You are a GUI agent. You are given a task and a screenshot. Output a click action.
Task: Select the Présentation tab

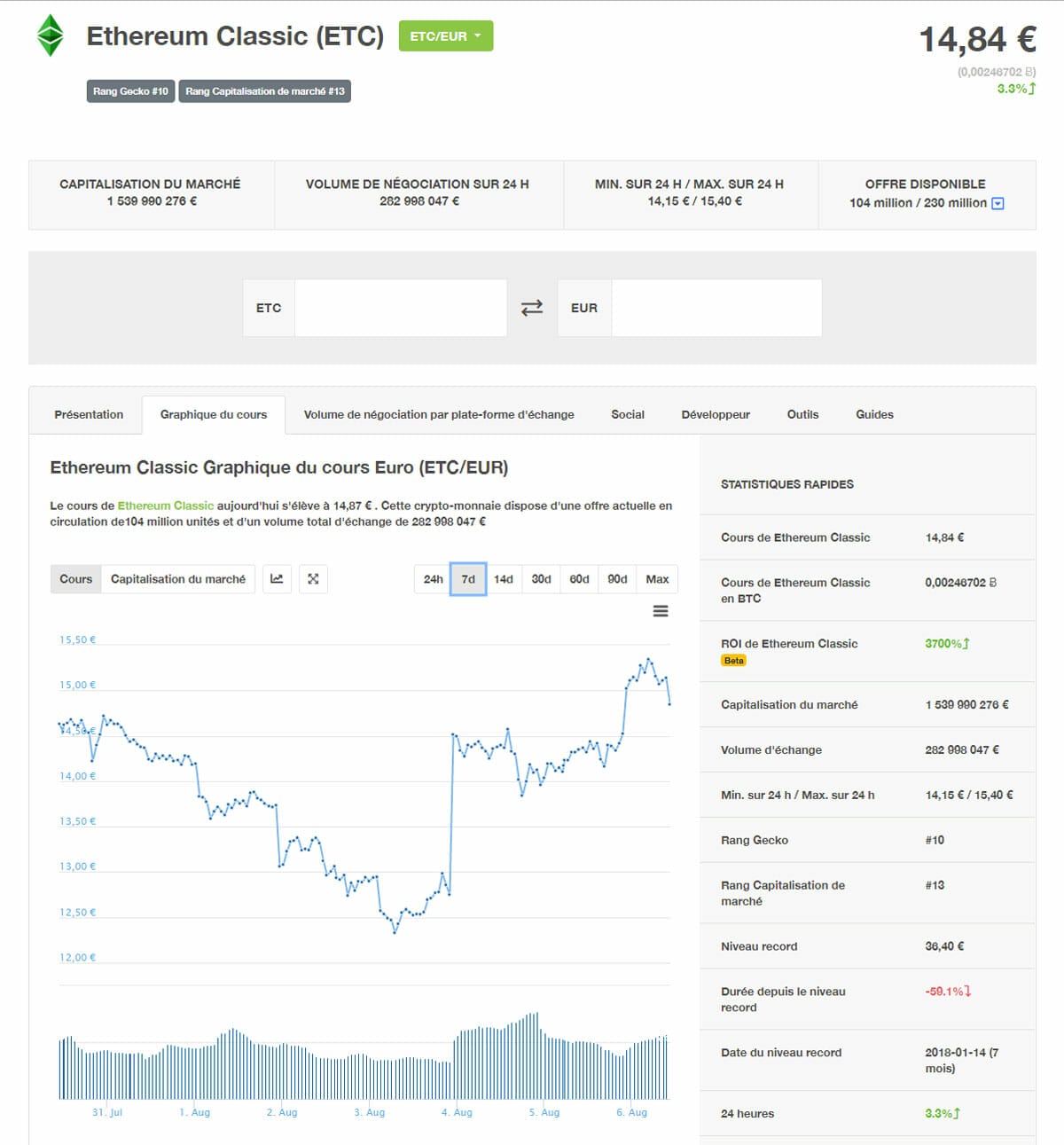[x=89, y=414]
